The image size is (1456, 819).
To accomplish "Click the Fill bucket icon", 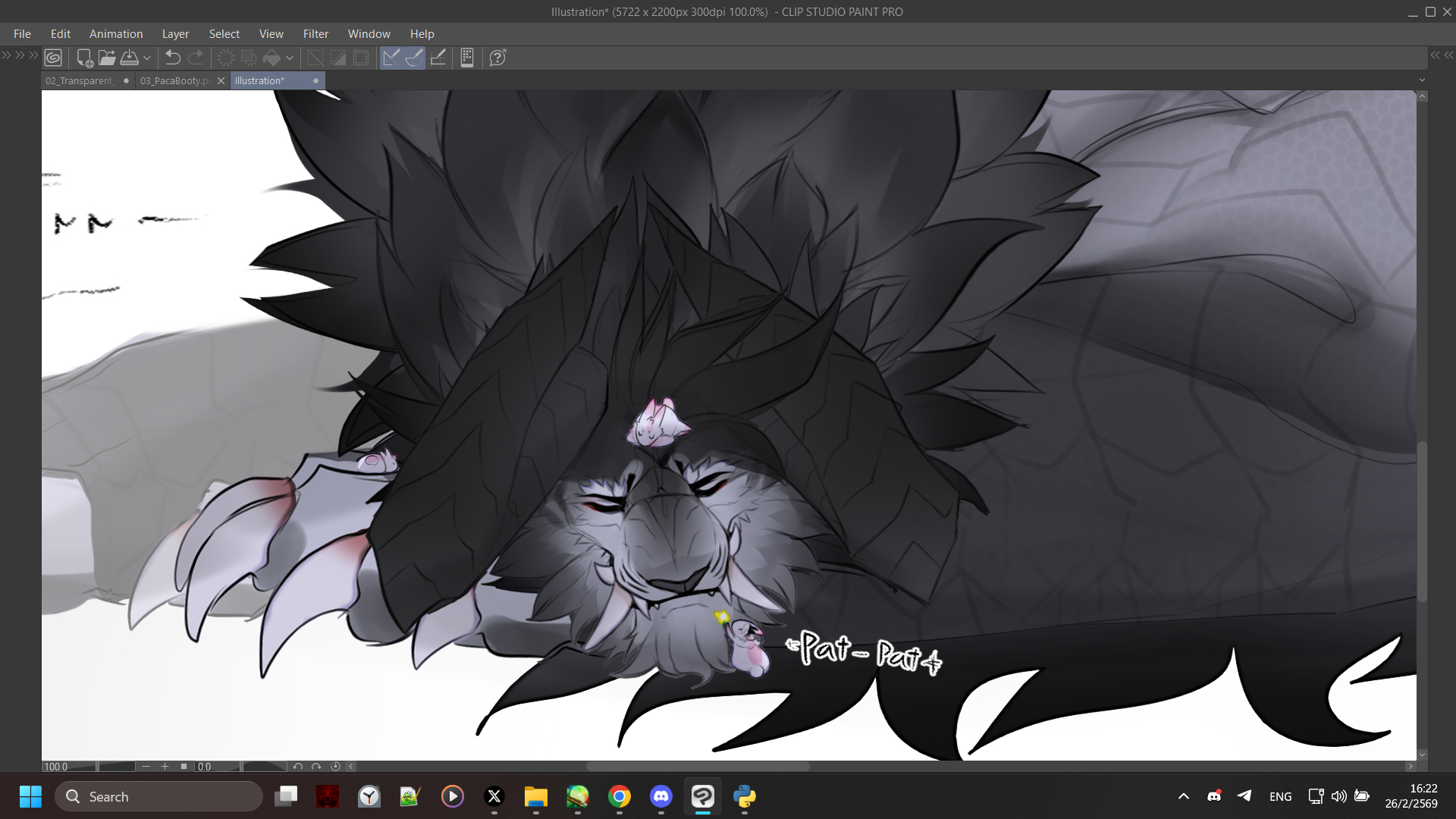I will pos(271,58).
